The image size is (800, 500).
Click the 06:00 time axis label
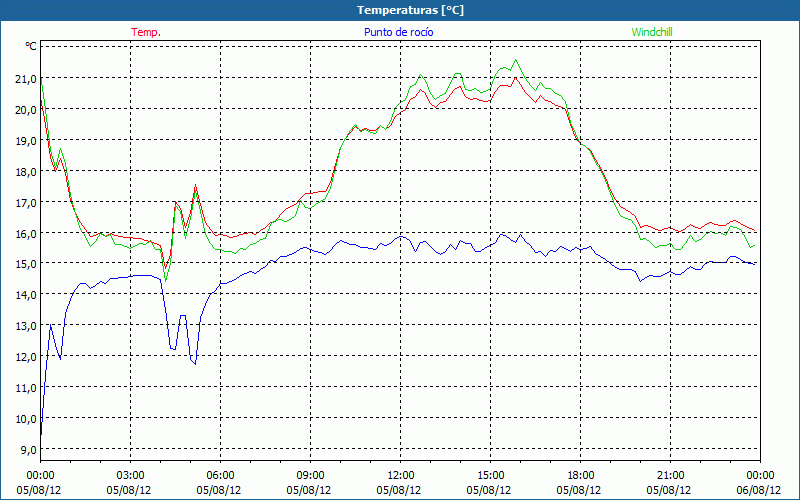pos(220,476)
